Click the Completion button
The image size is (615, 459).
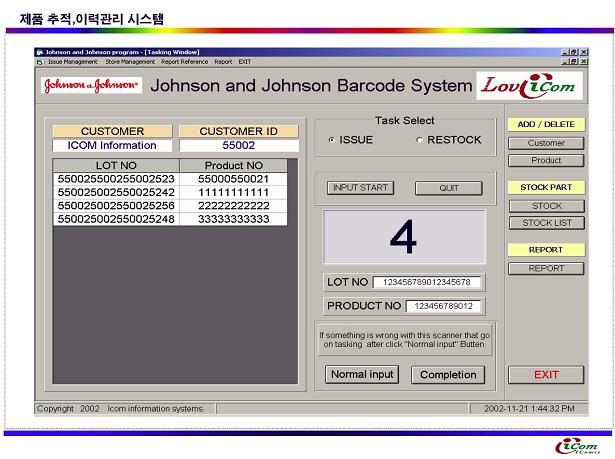[x=449, y=375]
